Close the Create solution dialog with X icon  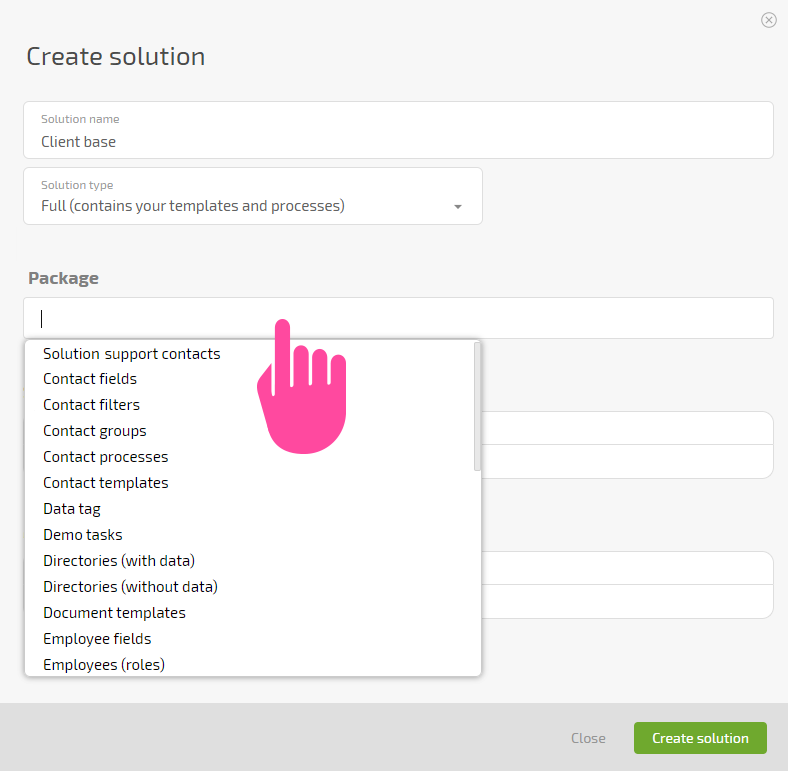[x=768, y=20]
